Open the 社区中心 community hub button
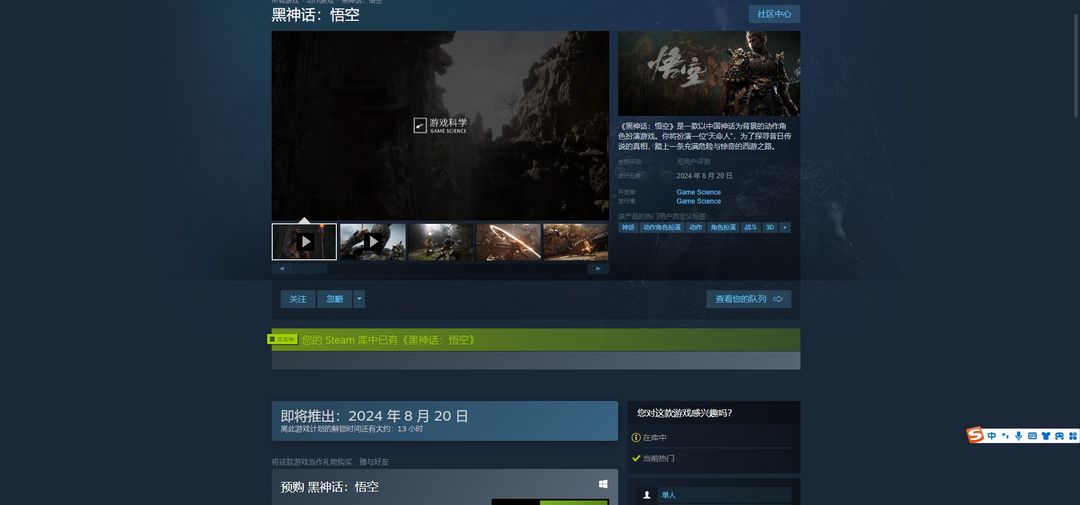The image size is (1080, 505). coord(774,14)
